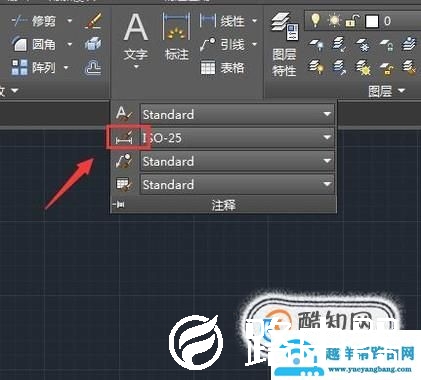Image resolution: width=421 pixels, height=380 pixels.
Task: Click the Layer Off icon (layer with bulb)
Action: click(x=316, y=45)
